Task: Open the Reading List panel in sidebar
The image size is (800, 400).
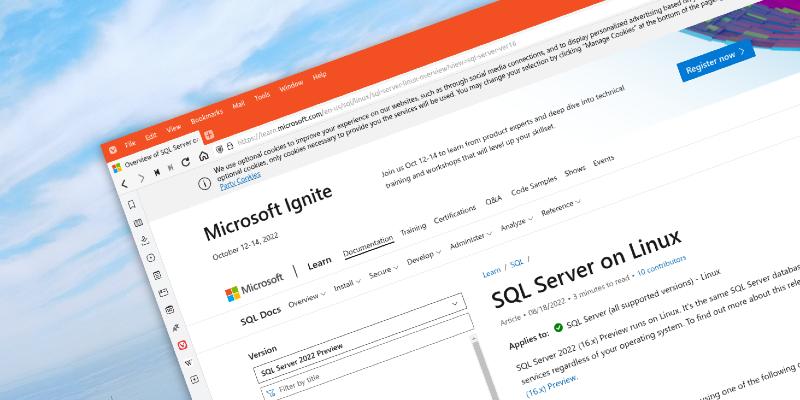Action: pyautogui.click(x=138, y=223)
